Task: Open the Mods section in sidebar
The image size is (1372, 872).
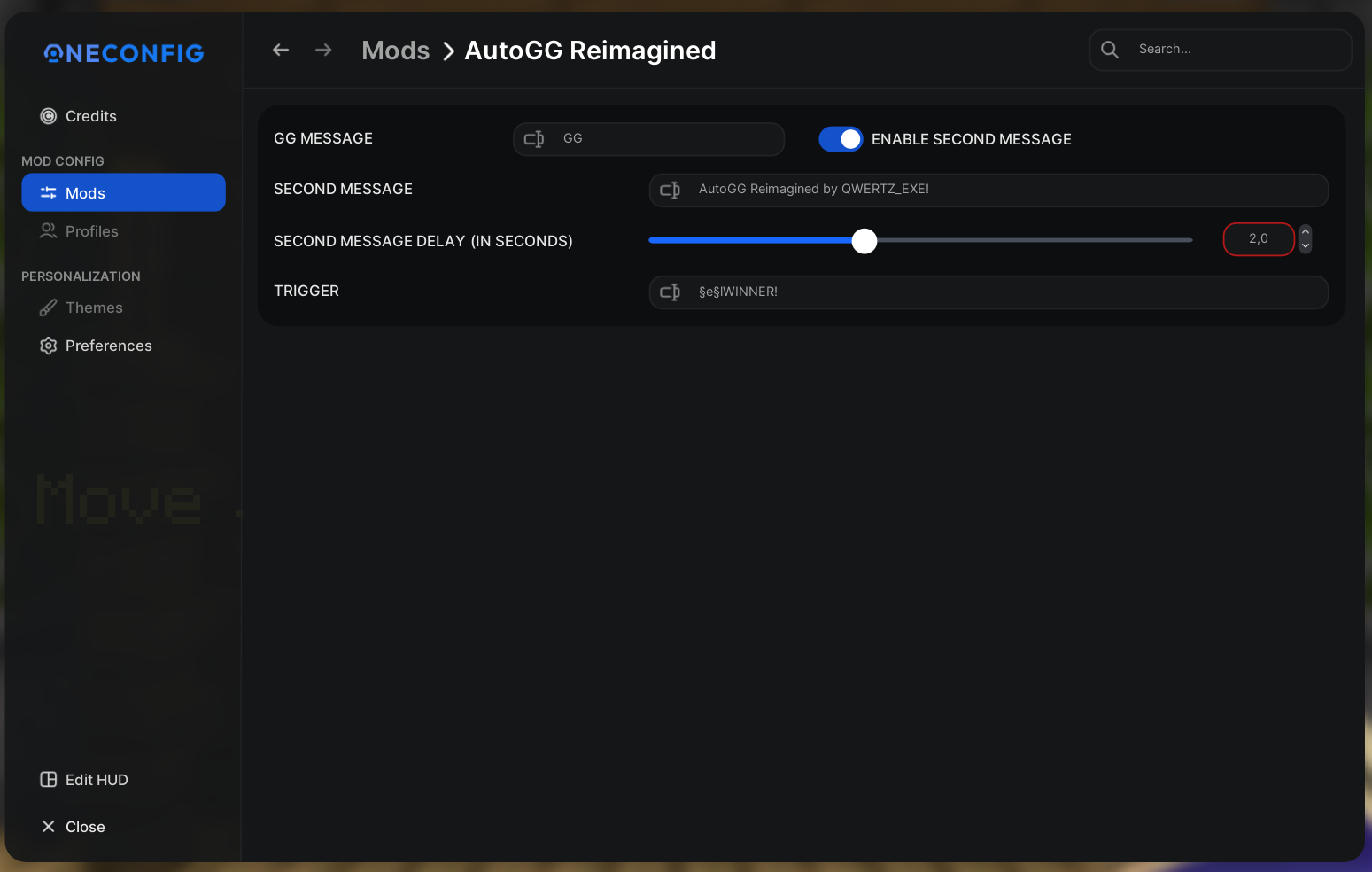Action: coord(123,193)
